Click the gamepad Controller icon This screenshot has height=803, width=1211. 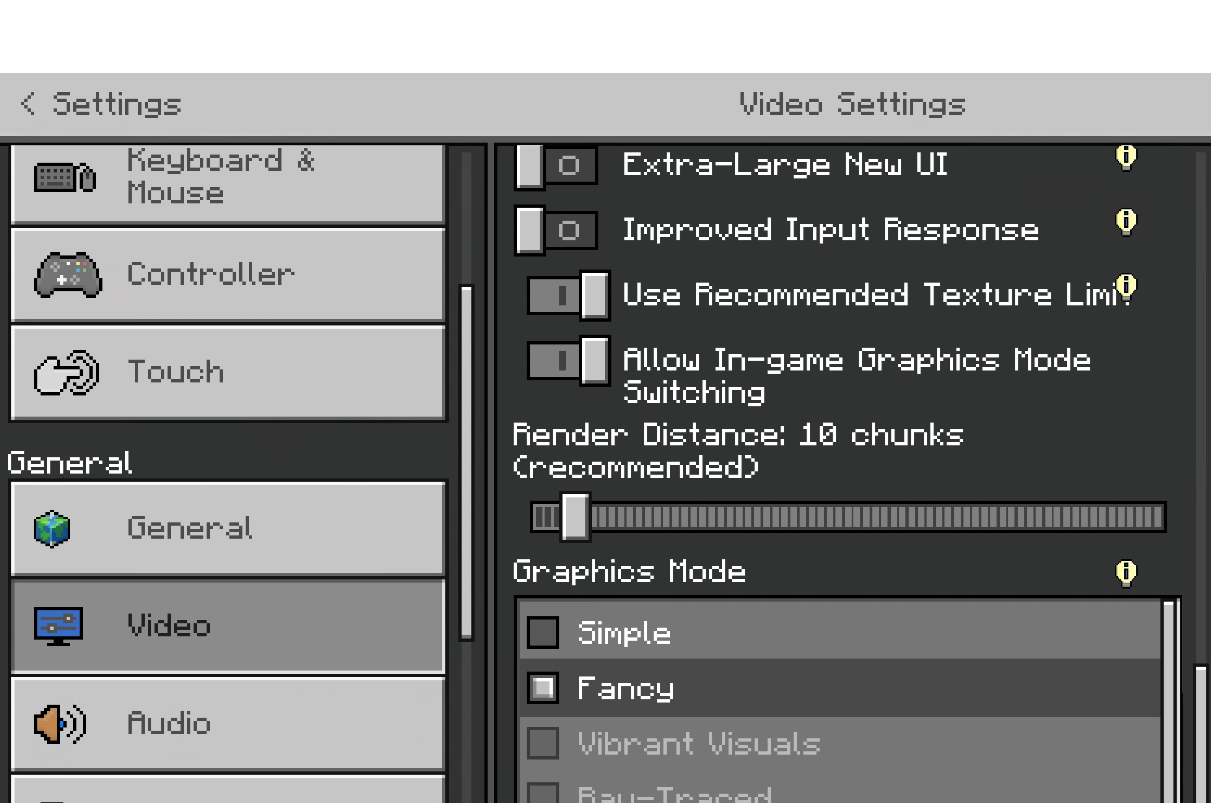coord(67,274)
